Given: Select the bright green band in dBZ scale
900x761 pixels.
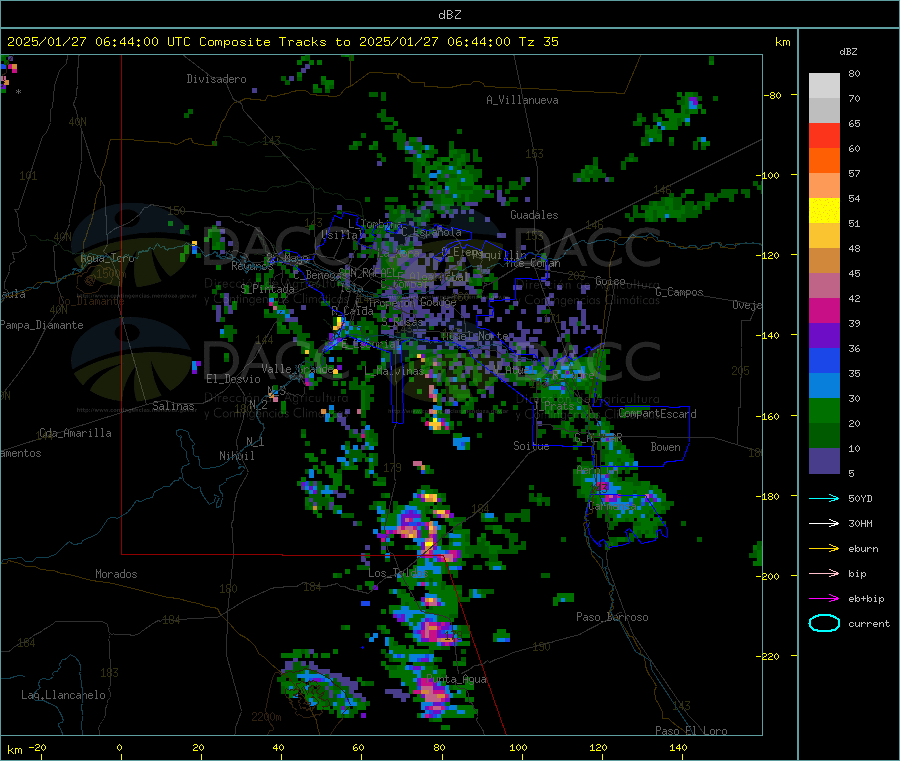Looking at the screenshot, I should tap(824, 410).
